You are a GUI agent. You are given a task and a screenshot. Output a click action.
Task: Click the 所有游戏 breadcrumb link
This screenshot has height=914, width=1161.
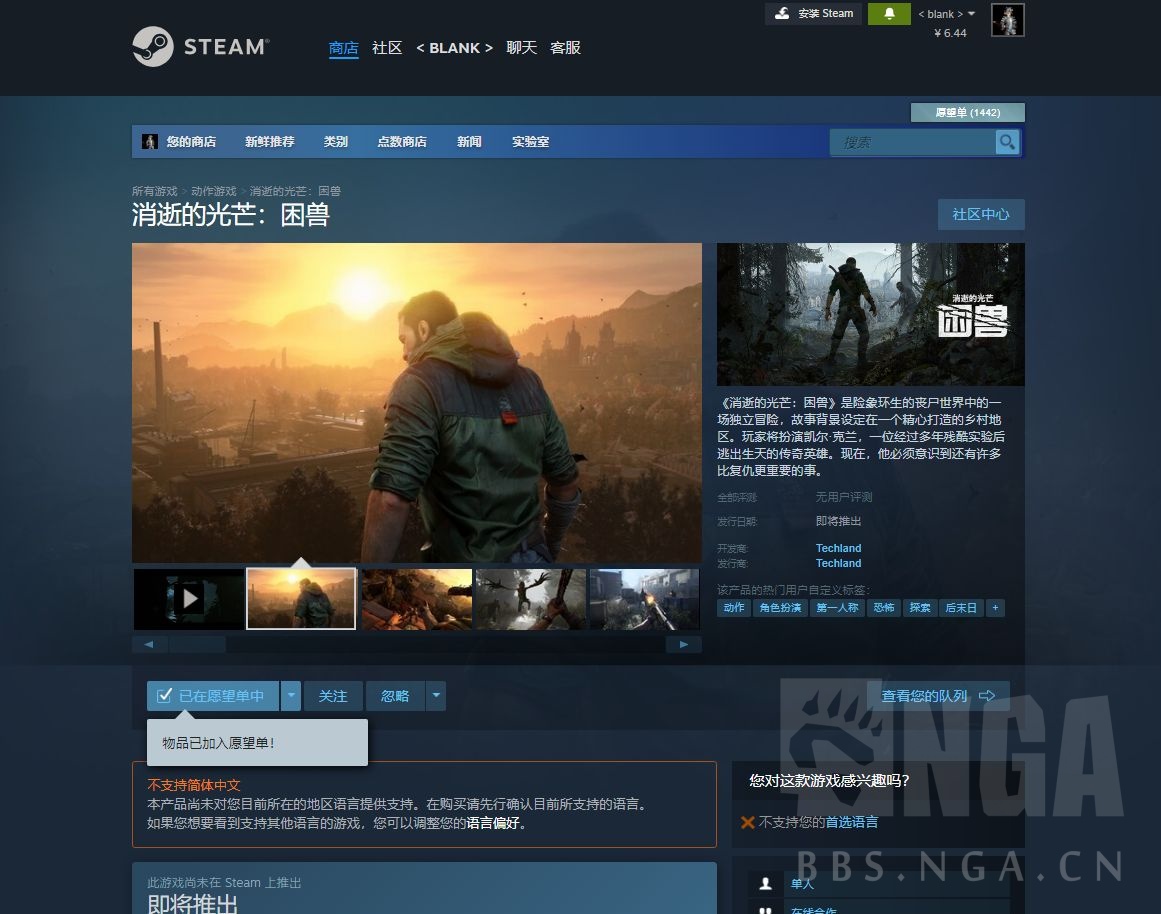pyautogui.click(x=155, y=191)
